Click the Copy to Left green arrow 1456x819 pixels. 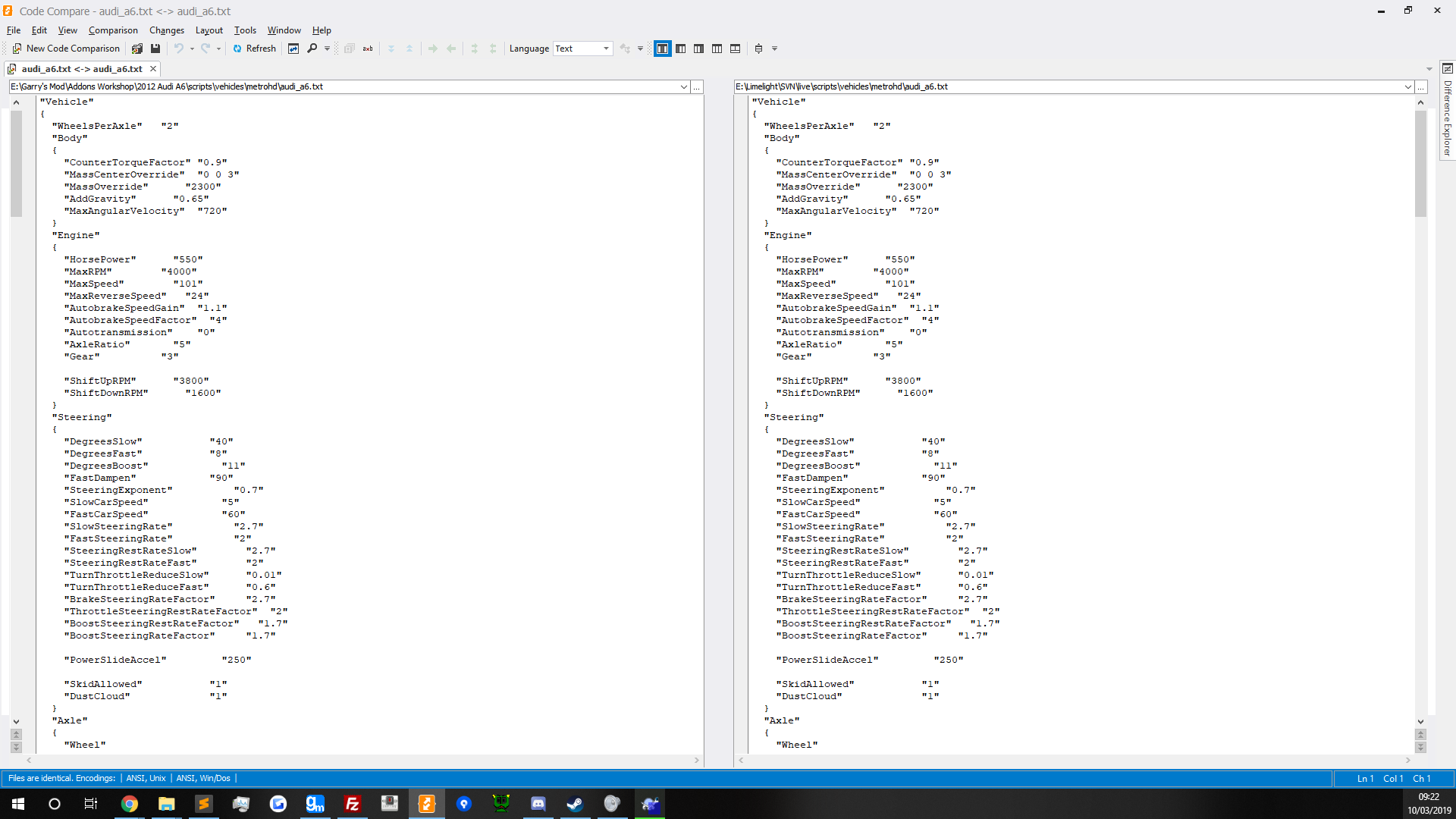coord(451,49)
